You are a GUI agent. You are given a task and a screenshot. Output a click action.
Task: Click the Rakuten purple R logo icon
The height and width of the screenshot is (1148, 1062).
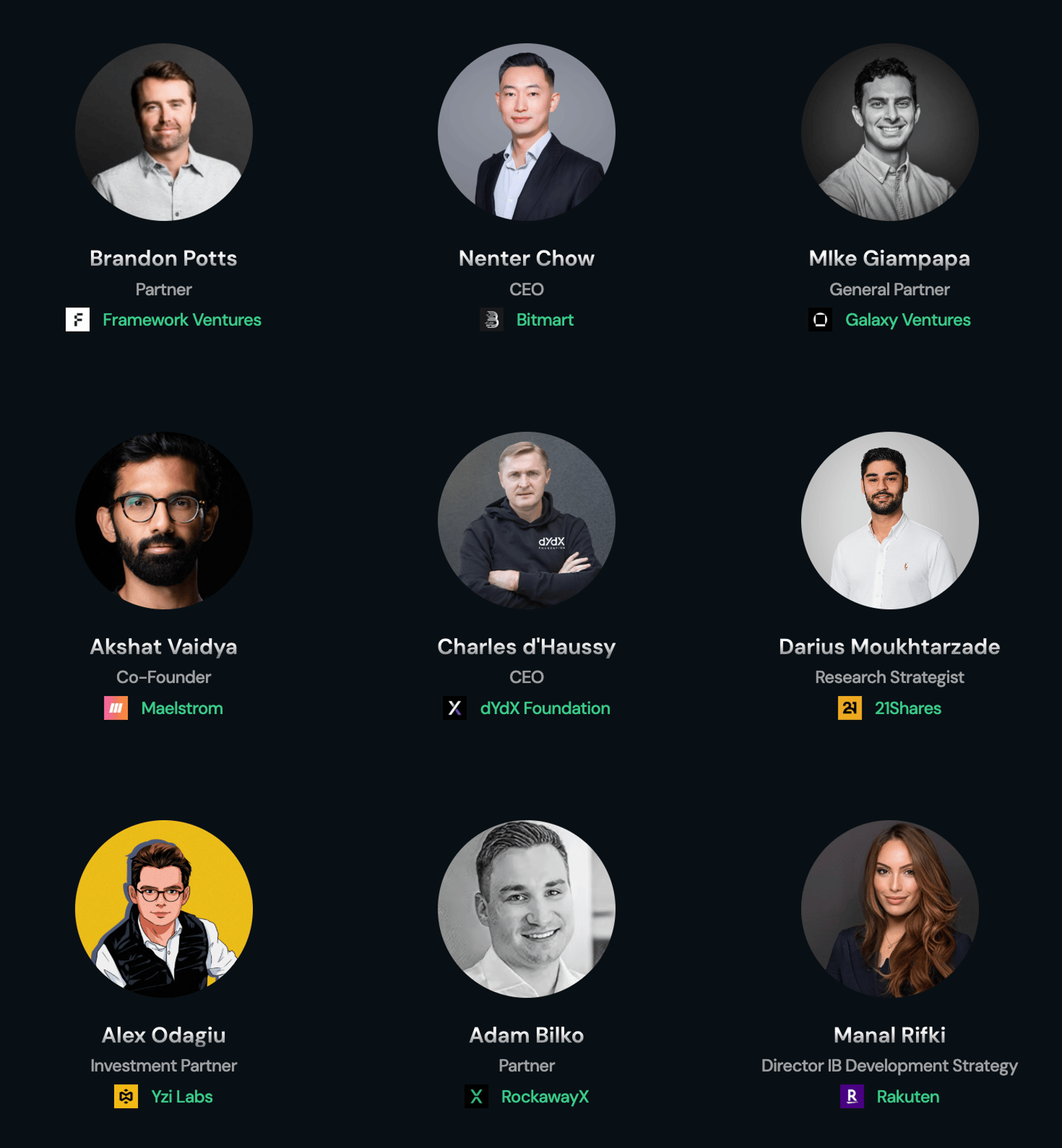pyautogui.click(x=852, y=1096)
